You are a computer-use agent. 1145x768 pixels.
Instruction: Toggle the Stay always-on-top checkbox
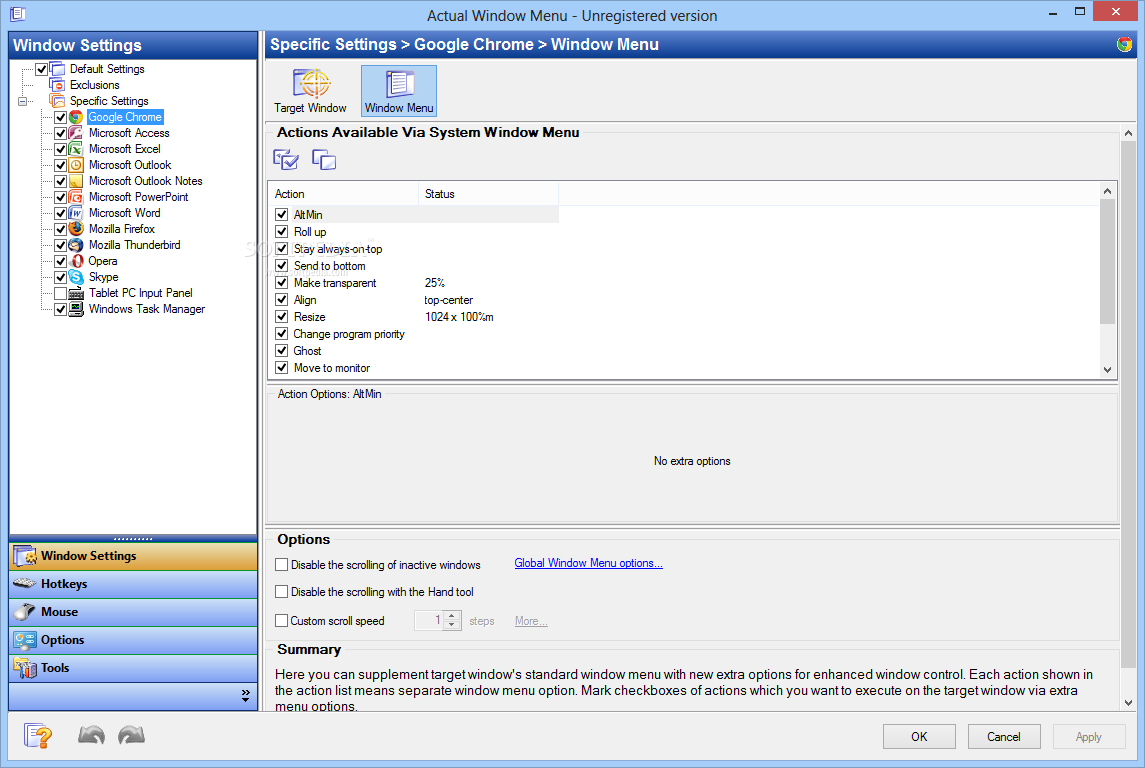click(282, 248)
